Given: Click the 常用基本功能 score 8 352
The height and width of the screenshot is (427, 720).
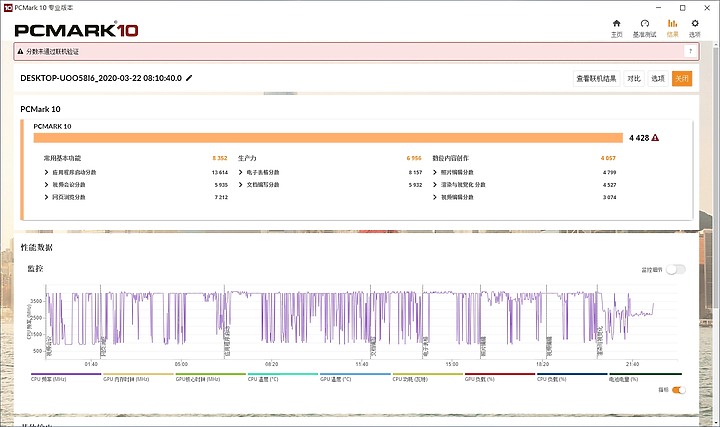Looking at the screenshot, I should [219, 158].
